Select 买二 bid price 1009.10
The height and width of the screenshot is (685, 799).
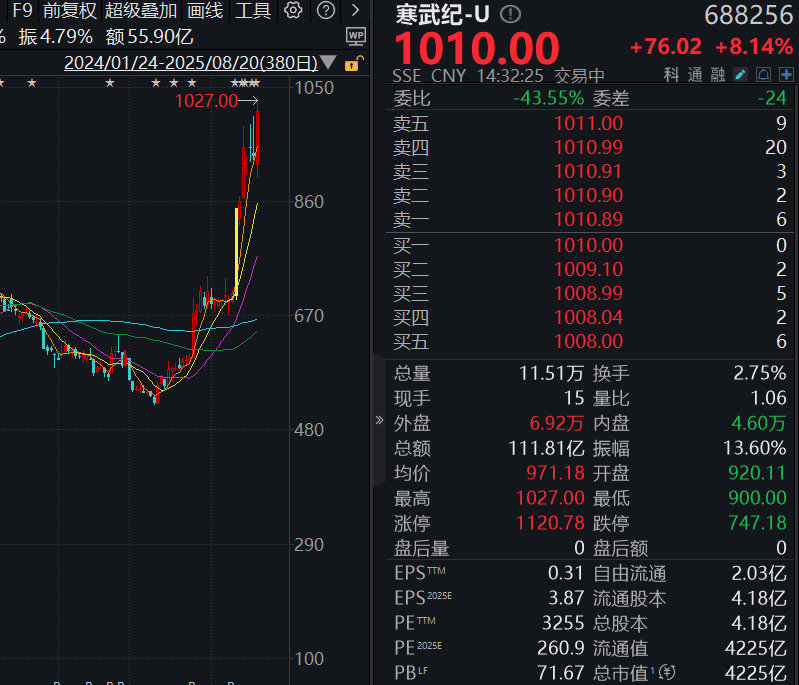coord(589,269)
